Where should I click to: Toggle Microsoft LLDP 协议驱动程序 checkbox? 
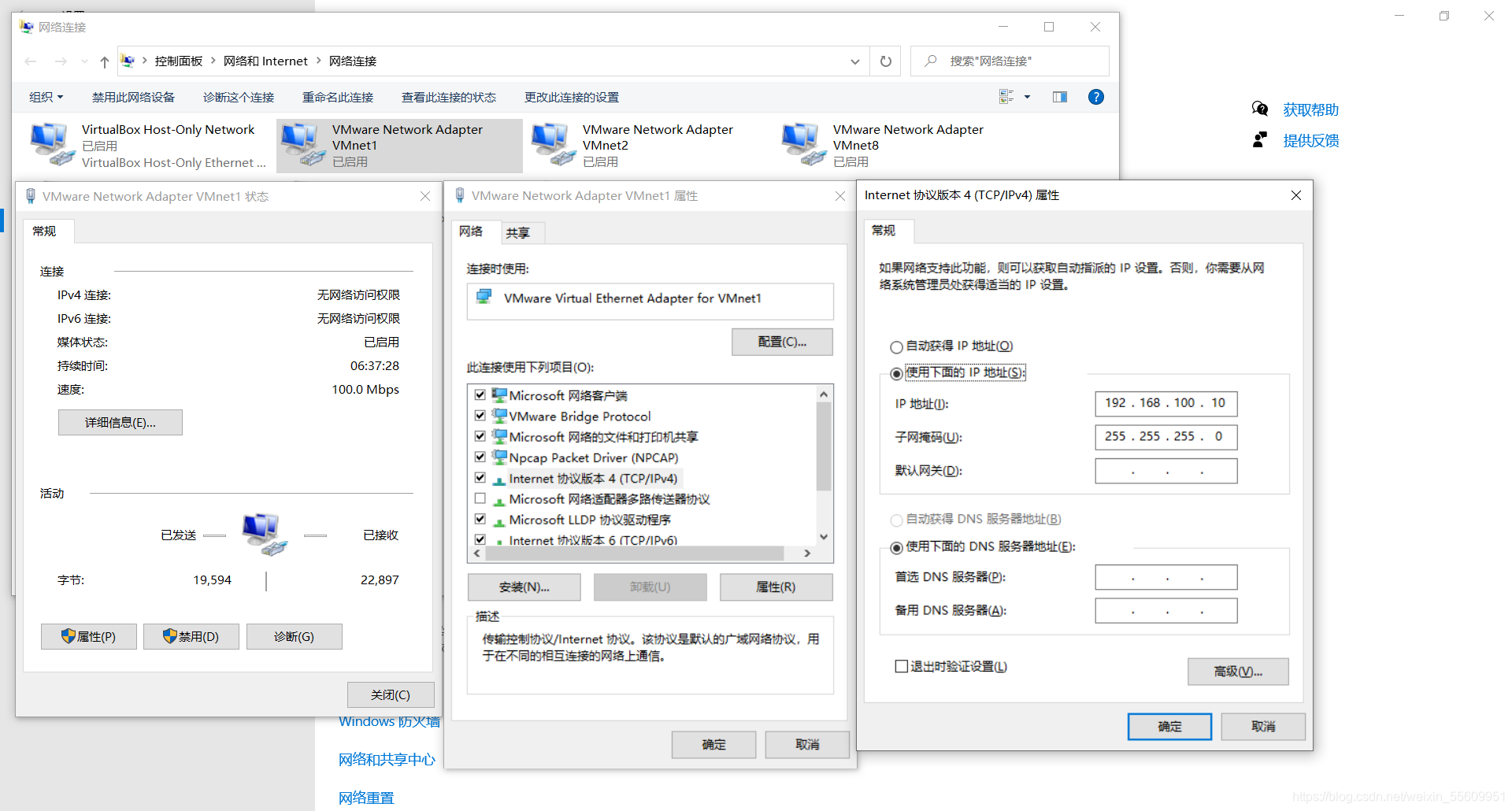(480, 519)
